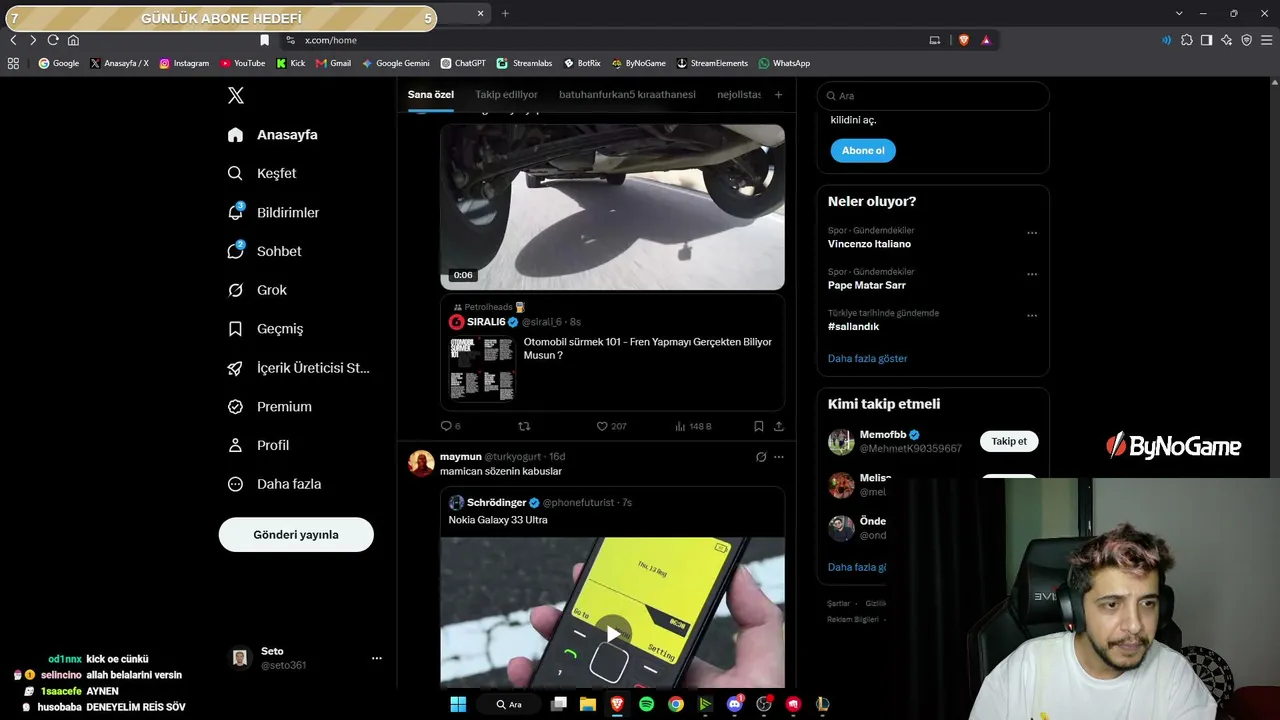The height and width of the screenshot is (720, 1280).
Task: Repost the car video post
Action: pos(524,426)
